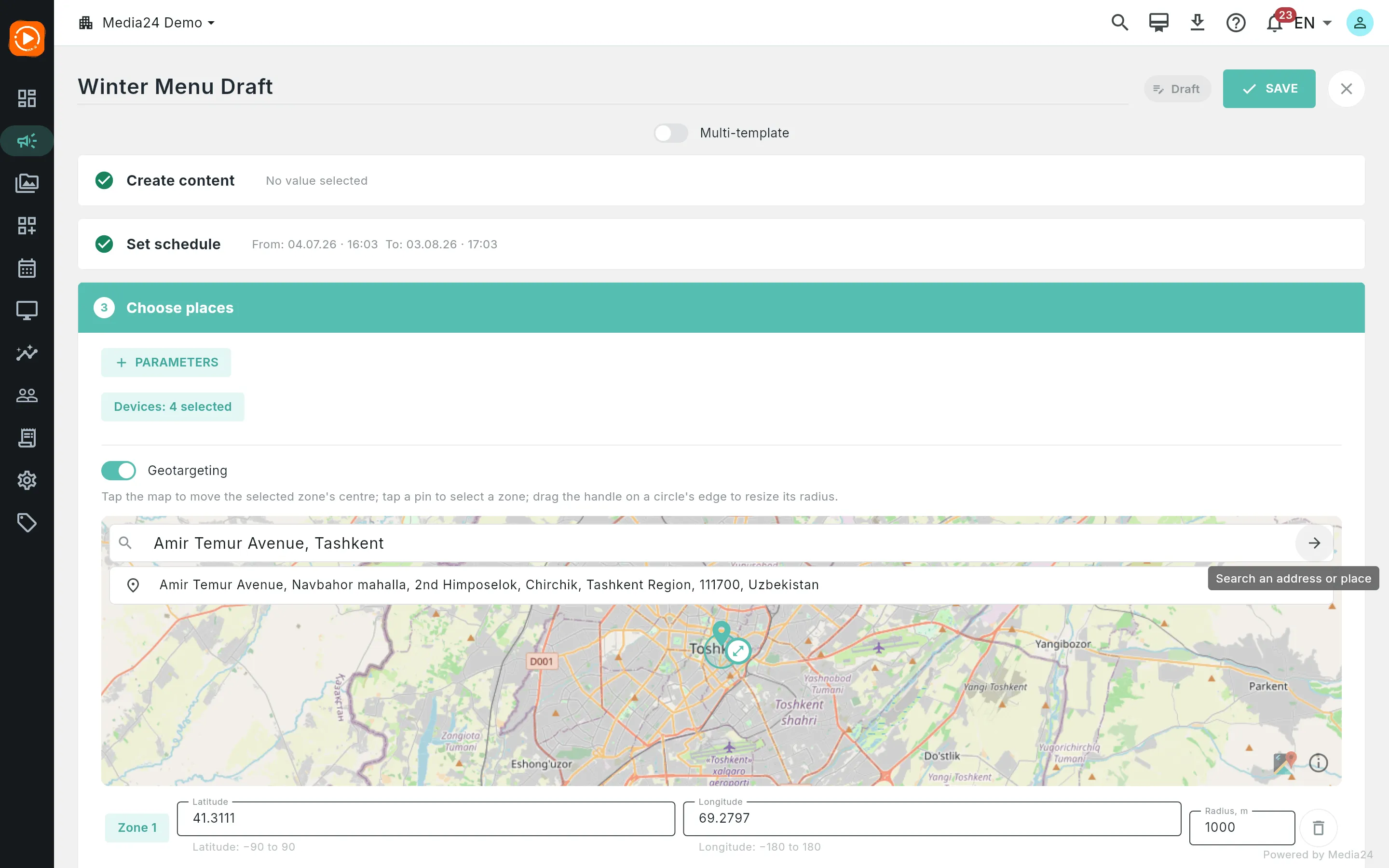Click the Winter Menu Draft title field
This screenshot has width=1389, height=868.
[603, 87]
